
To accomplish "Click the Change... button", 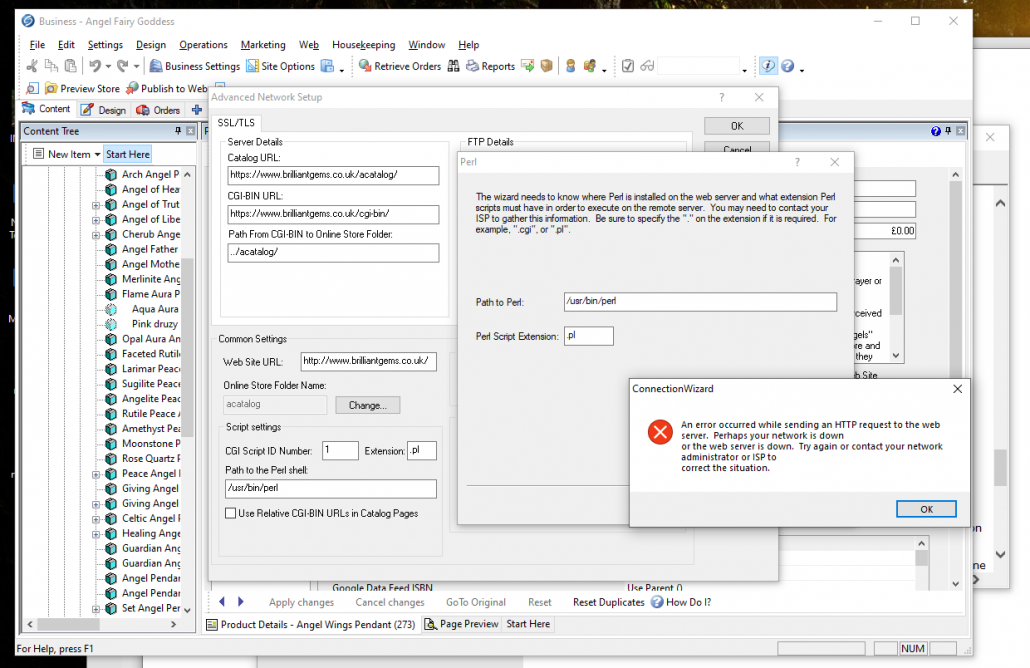I will point(368,405).
